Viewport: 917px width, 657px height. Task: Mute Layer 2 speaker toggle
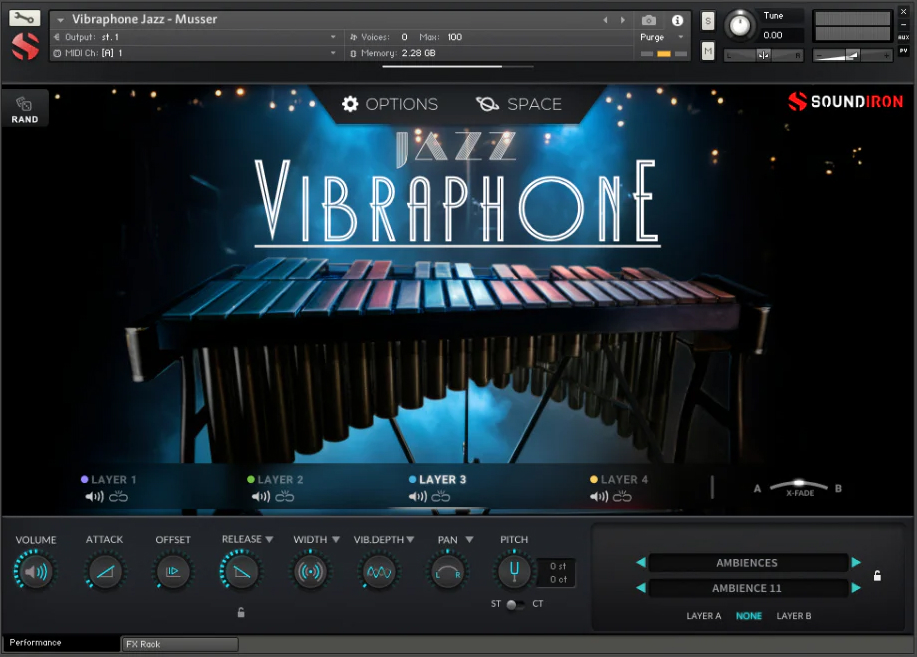(x=261, y=497)
